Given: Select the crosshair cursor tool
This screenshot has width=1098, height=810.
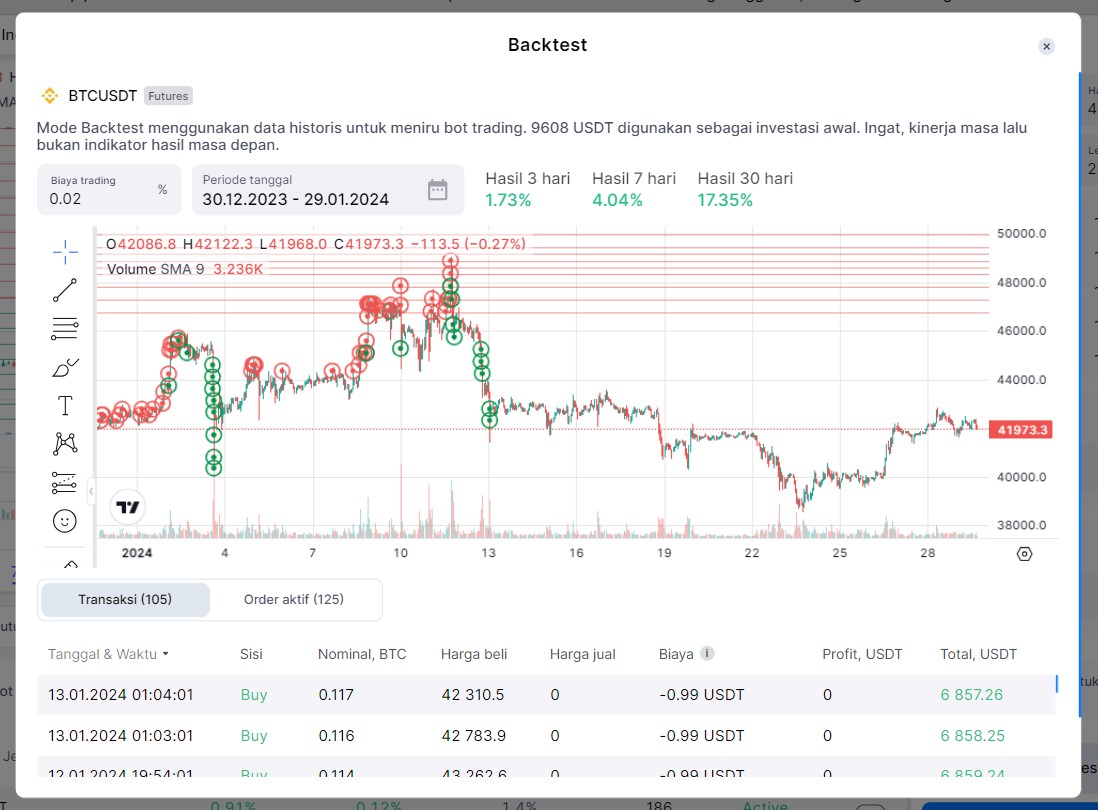Looking at the screenshot, I should point(65,252).
